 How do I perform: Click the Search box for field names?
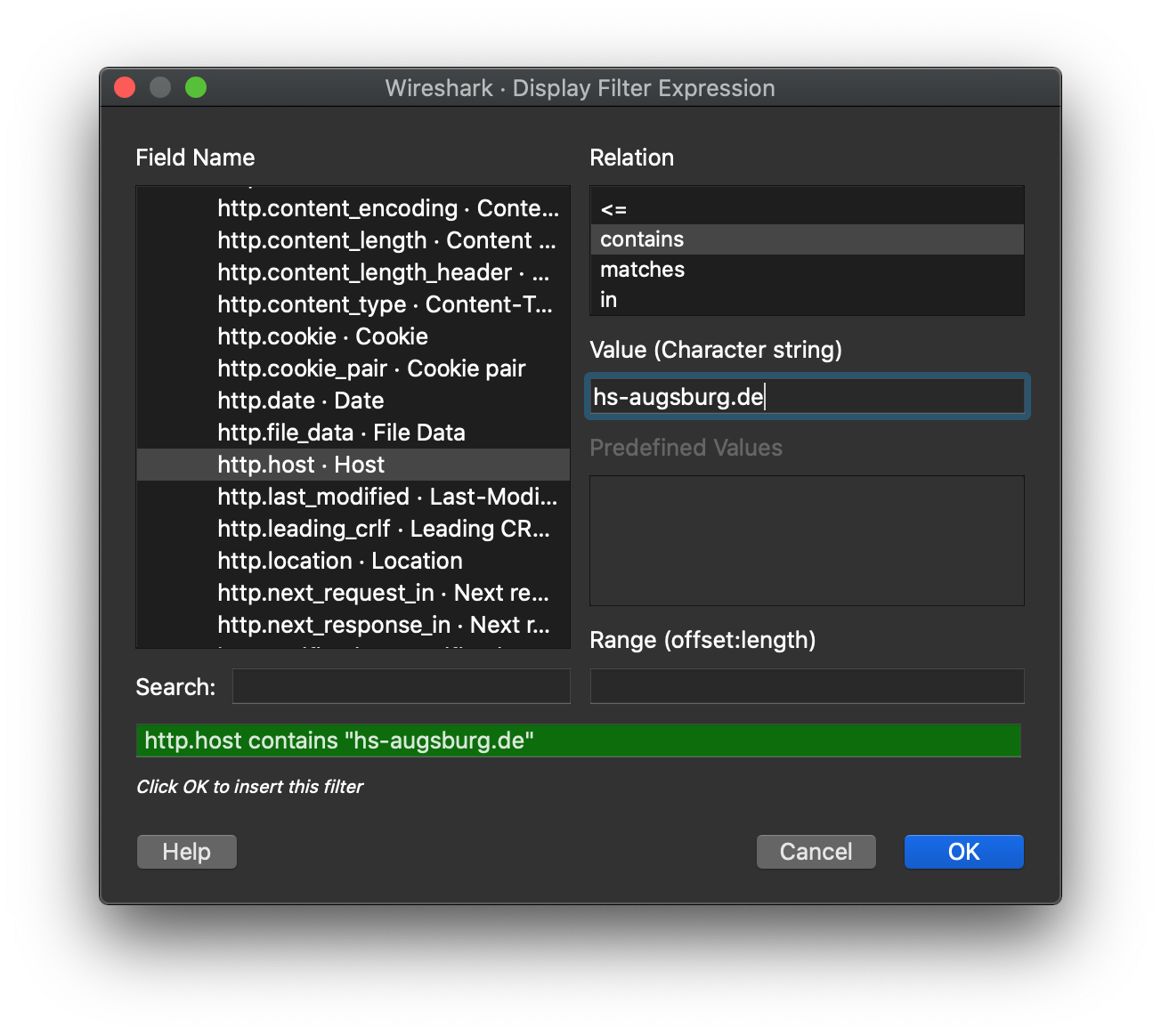(401, 685)
